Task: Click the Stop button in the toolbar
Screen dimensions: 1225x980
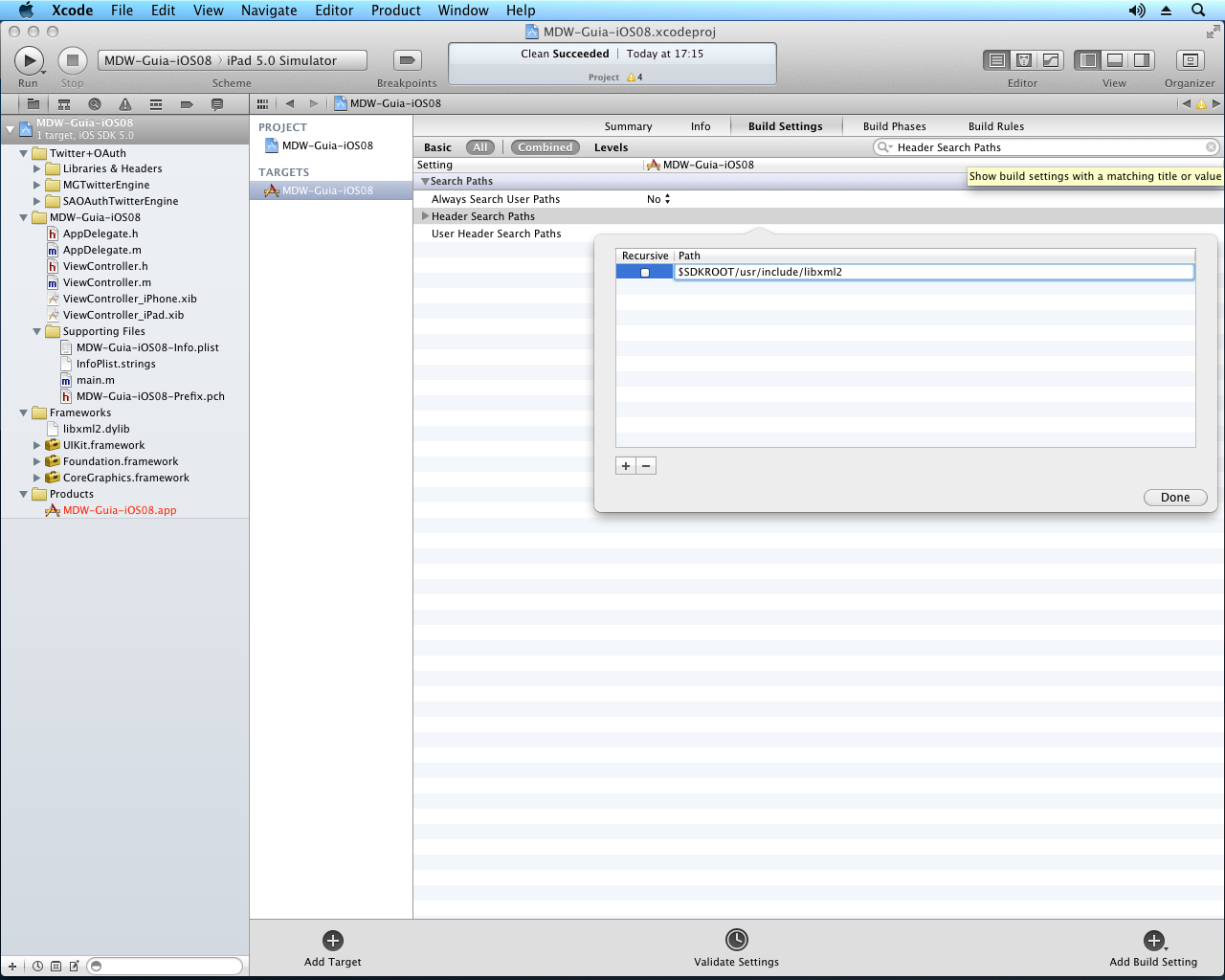Action: click(72, 60)
